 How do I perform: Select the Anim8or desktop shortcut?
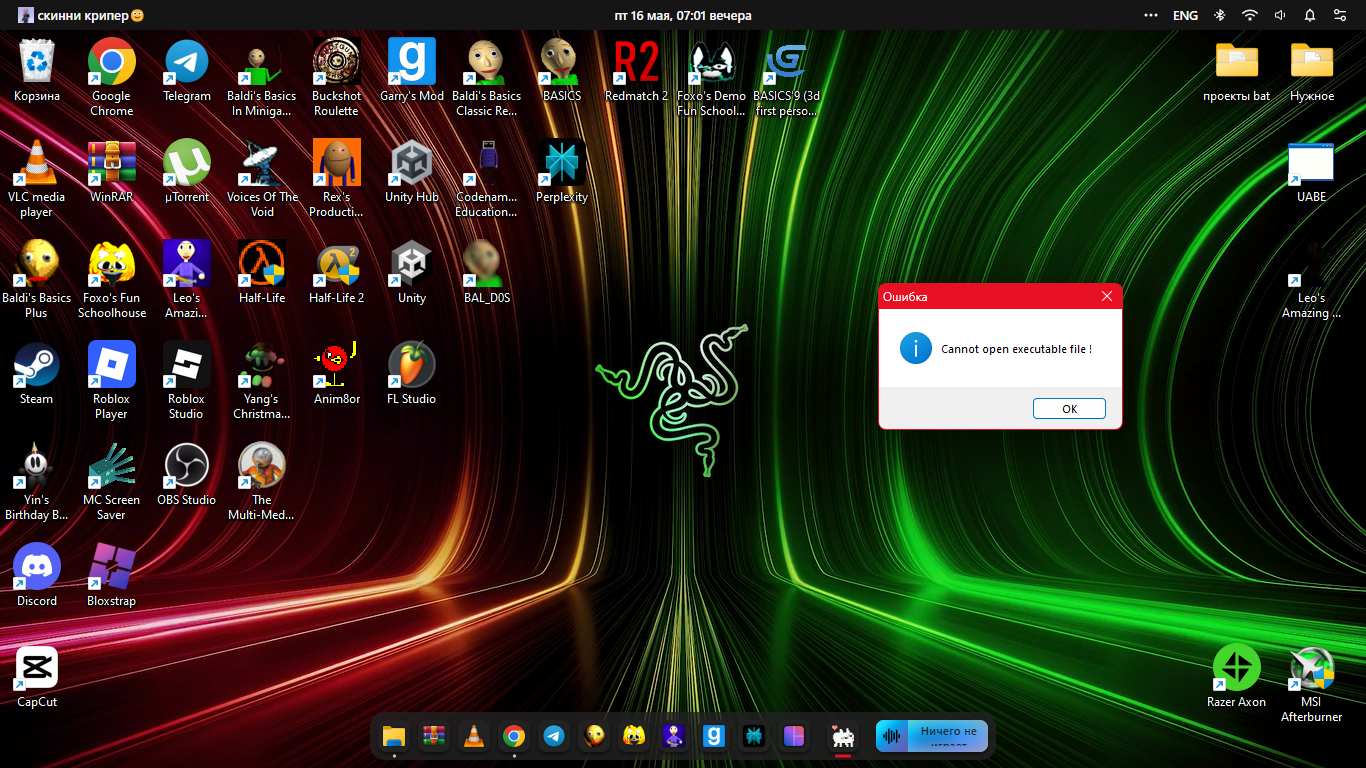336,373
